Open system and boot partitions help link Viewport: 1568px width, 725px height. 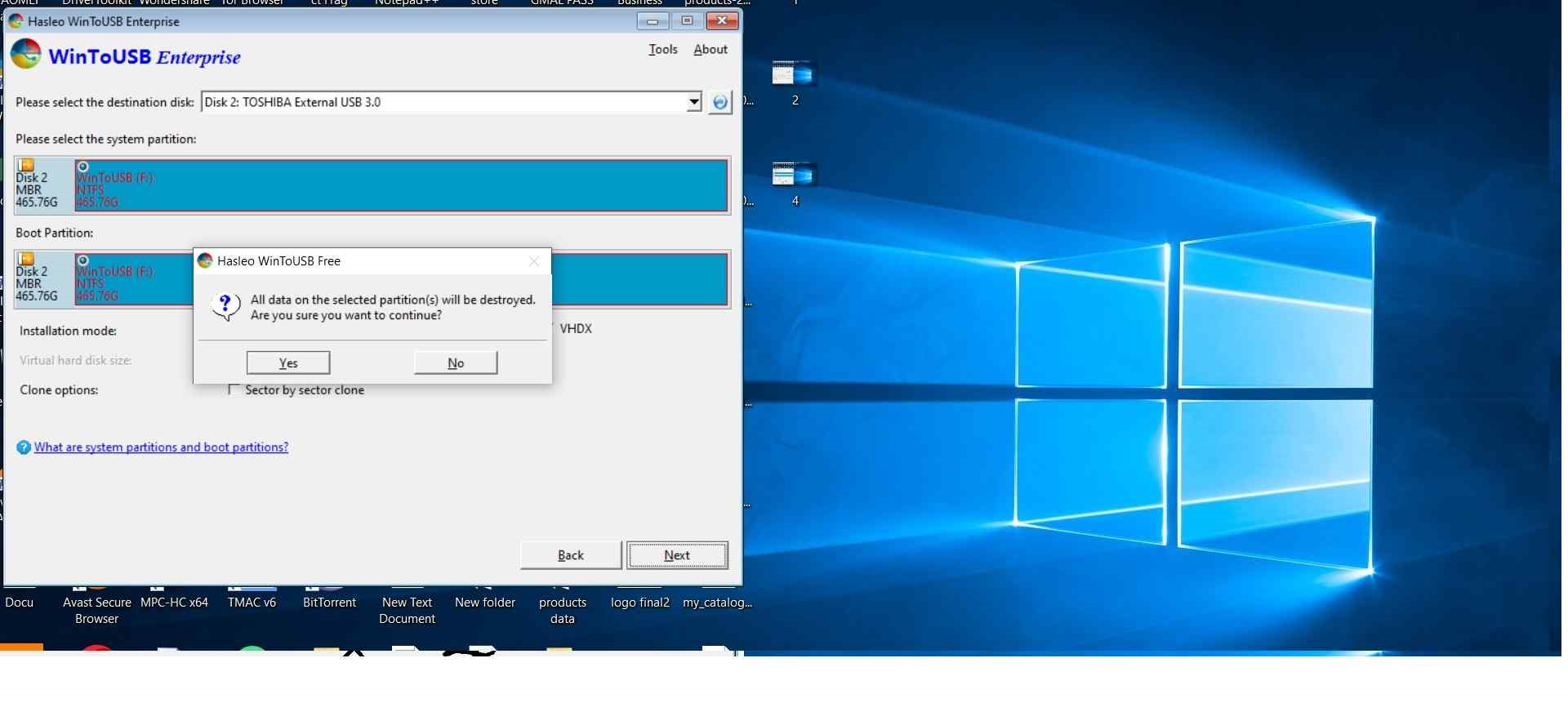coord(161,447)
